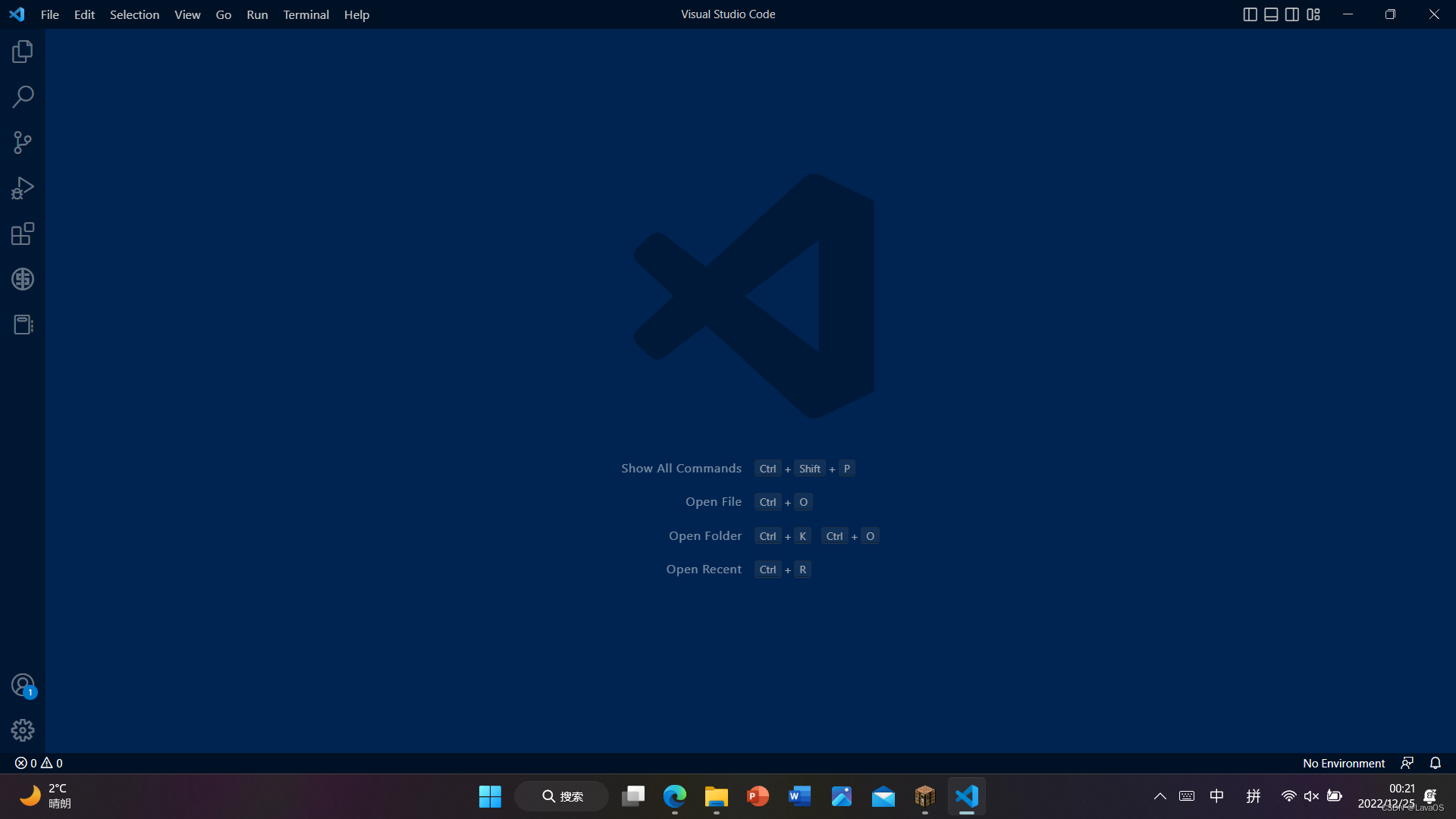Open the Source Control view
The width and height of the screenshot is (1456, 819).
tap(23, 143)
